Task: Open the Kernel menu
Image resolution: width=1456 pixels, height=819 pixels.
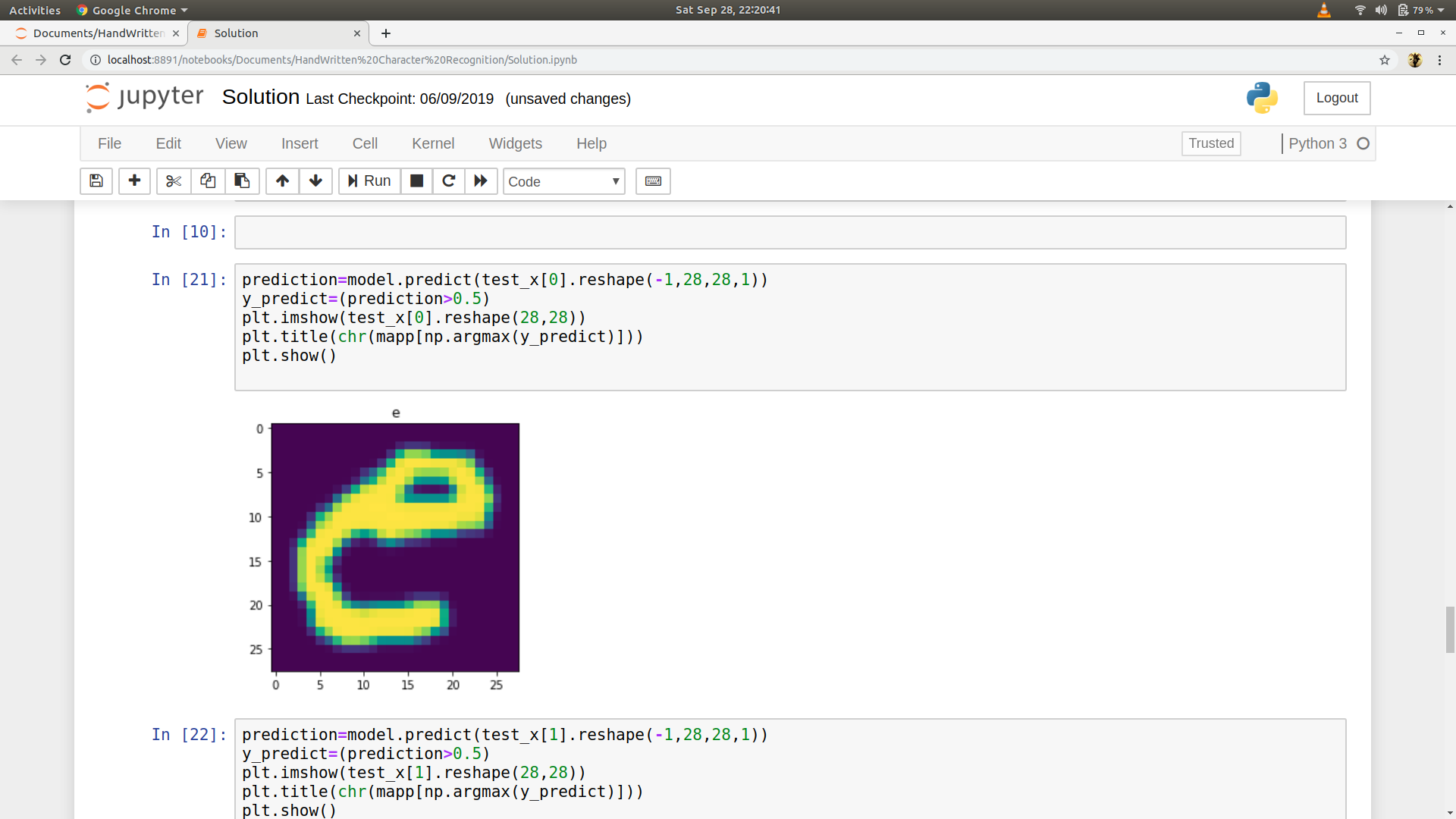Action: click(x=432, y=143)
